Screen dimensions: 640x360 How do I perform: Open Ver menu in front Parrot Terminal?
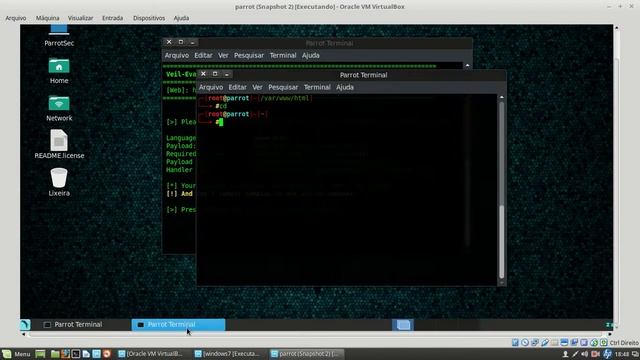tap(257, 87)
